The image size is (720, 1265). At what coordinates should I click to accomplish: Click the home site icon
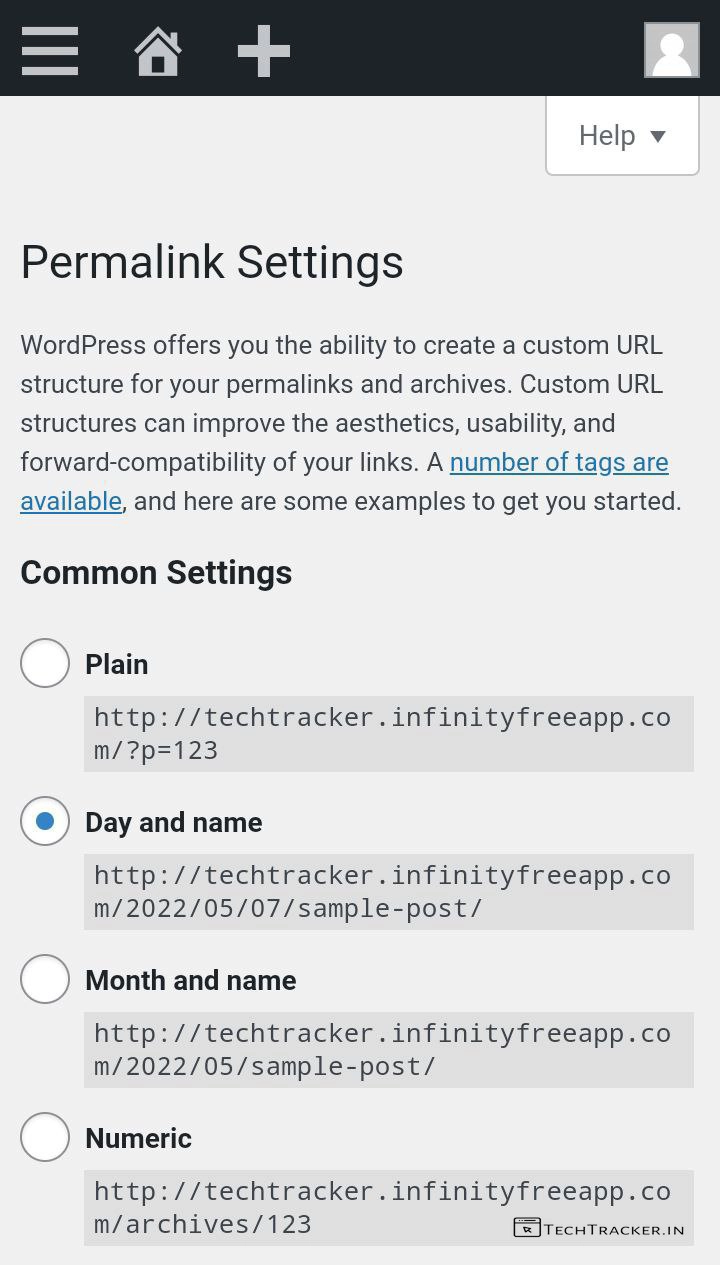click(158, 51)
